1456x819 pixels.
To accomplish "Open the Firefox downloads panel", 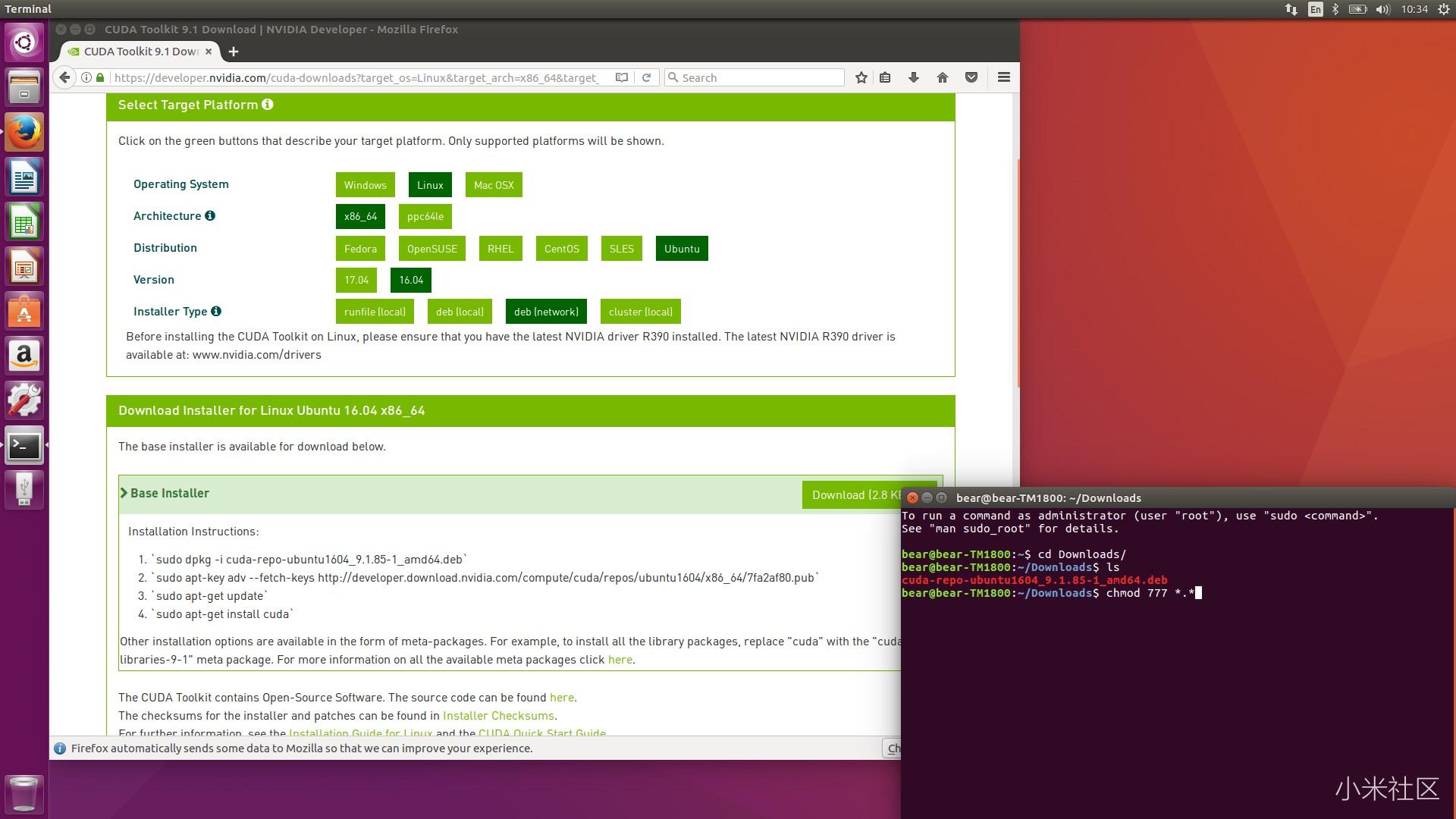I will point(914,77).
